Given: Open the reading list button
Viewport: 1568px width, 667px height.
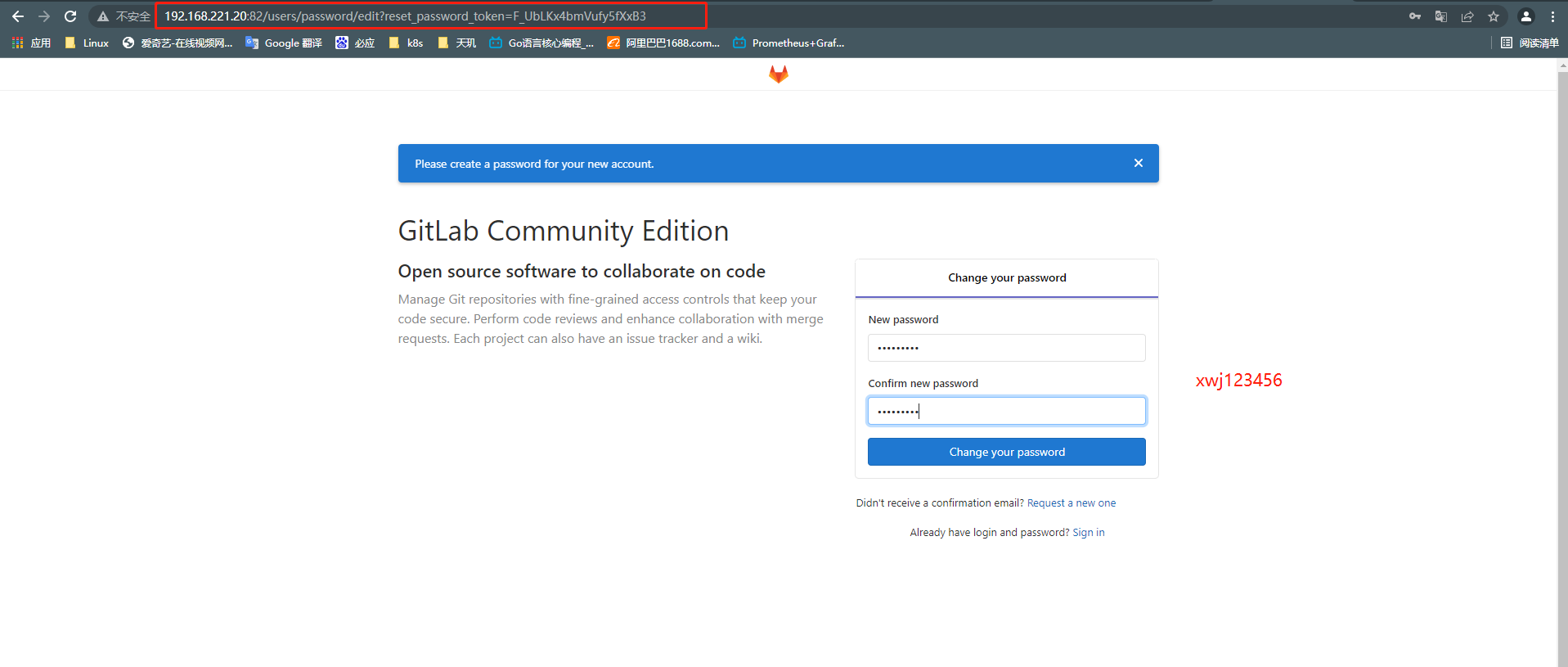Looking at the screenshot, I should [x=1530, y=43].
